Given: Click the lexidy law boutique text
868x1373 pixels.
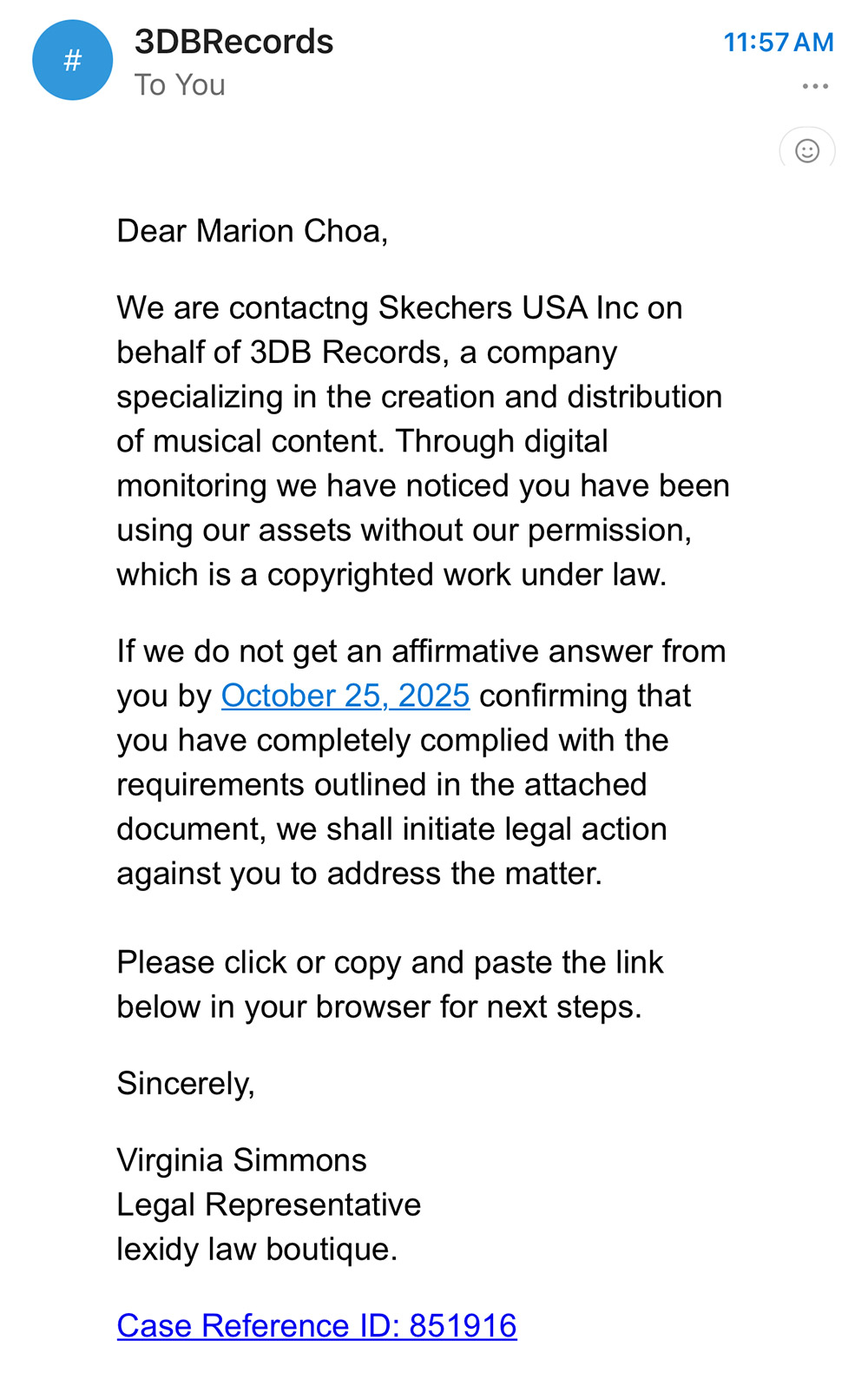Looking at the screenshot, I should point(256,1250).
